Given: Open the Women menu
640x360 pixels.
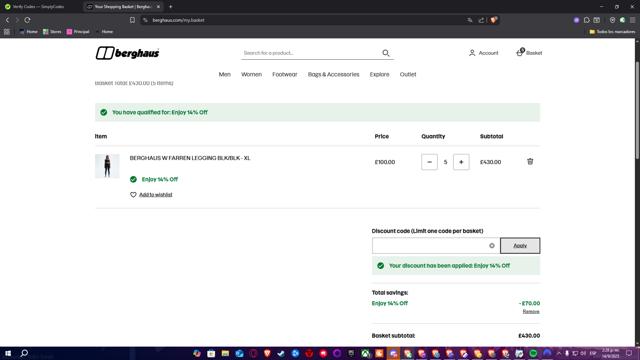Looking at the screenshot, I should coord(251,74).
